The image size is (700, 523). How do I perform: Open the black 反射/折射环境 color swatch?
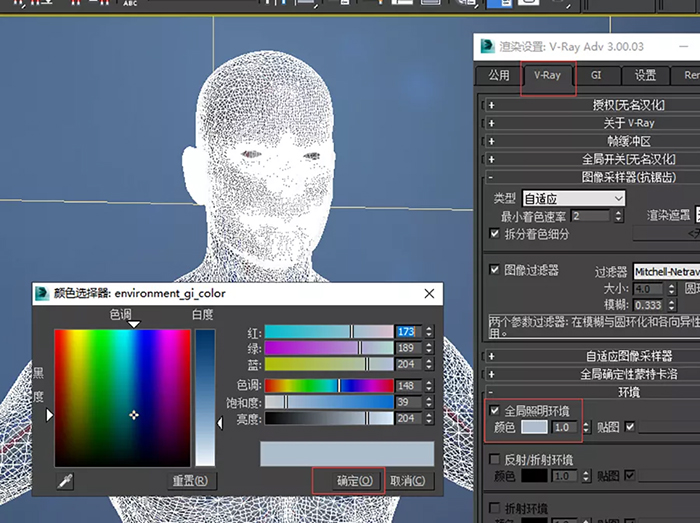534,476
